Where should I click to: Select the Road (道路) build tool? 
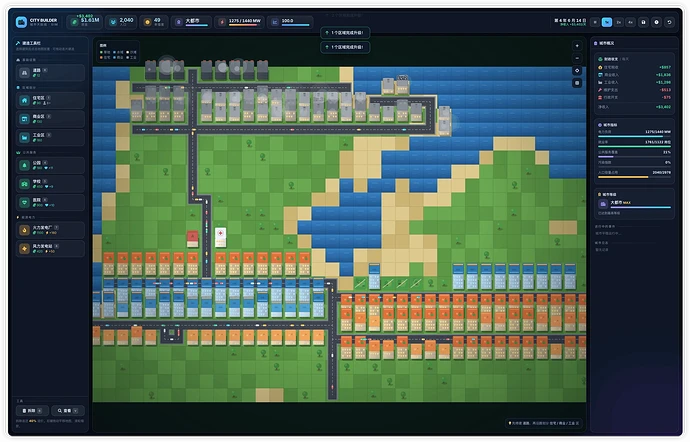tap(51, 73)
